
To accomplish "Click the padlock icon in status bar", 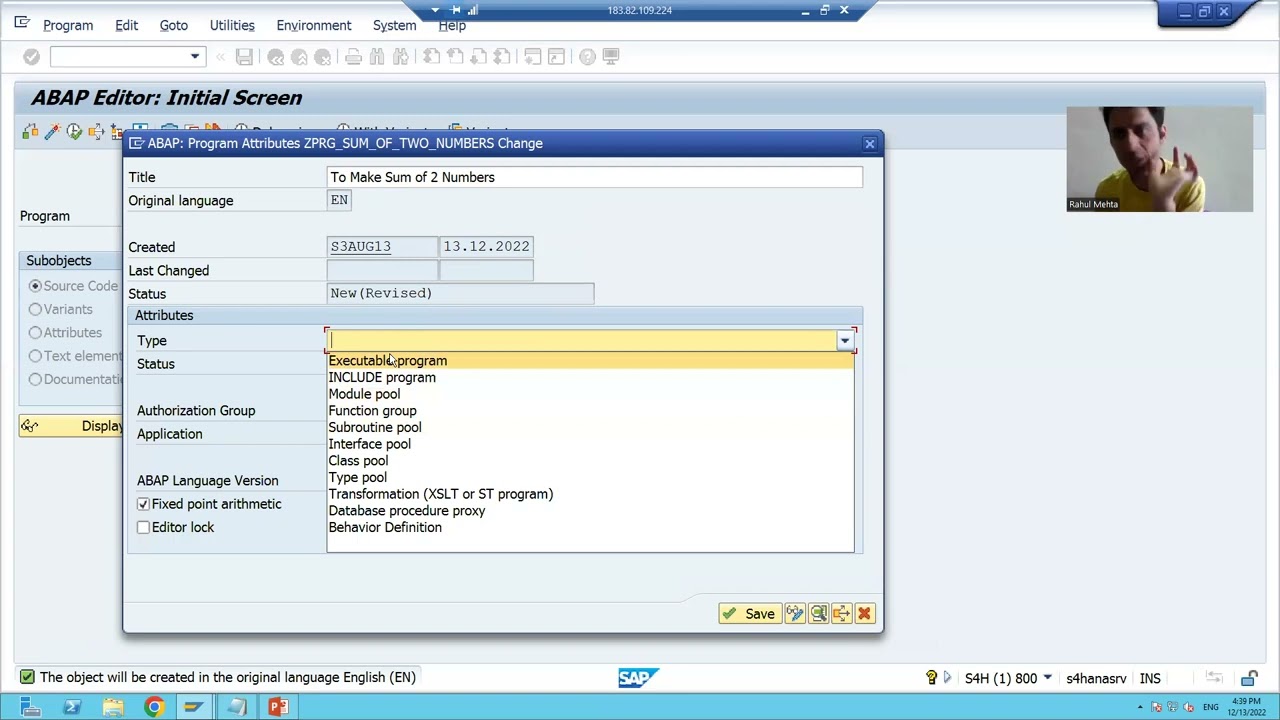I will pyautogui.click(x=1250, y=679).
